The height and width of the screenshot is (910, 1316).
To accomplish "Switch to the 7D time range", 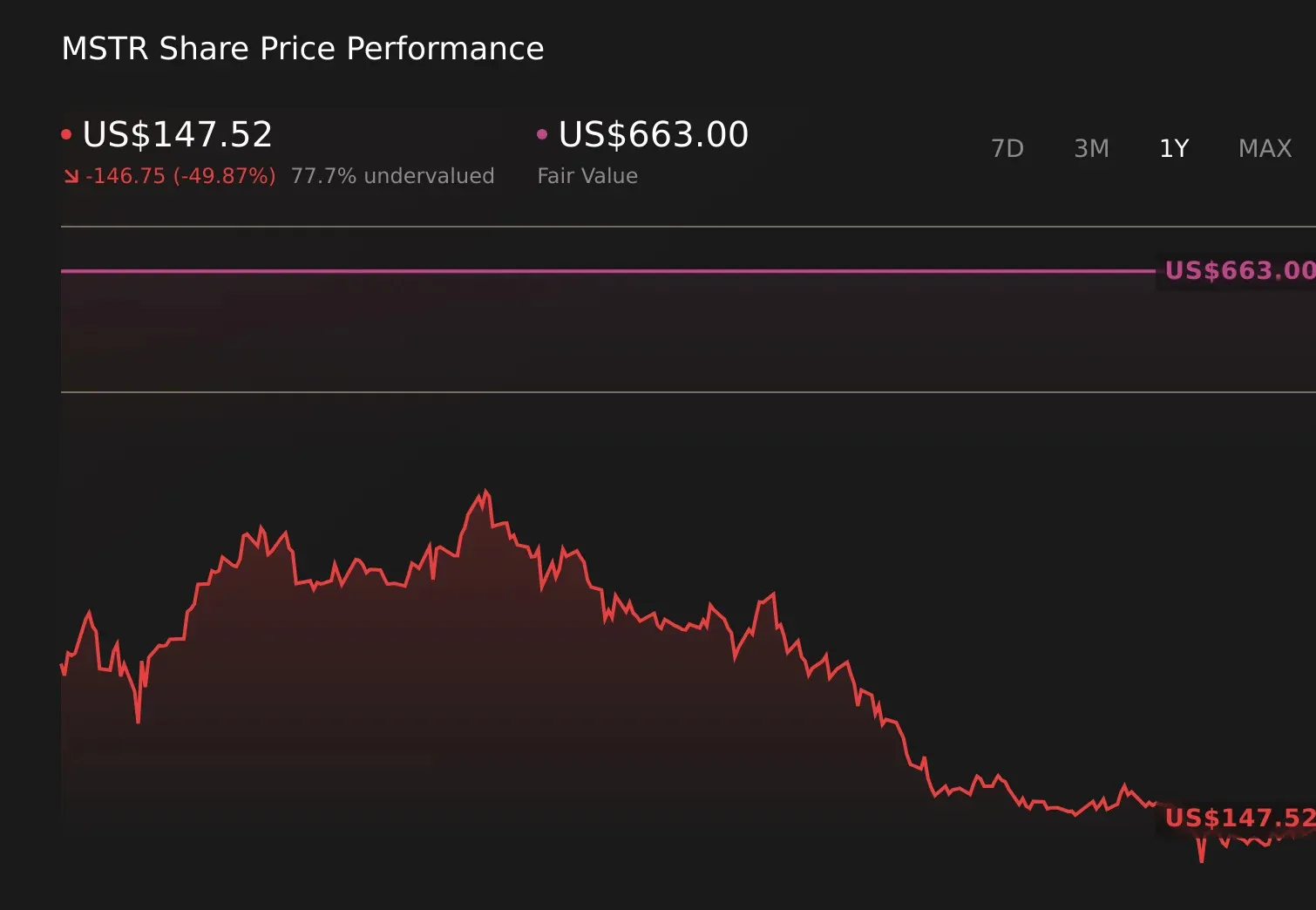I will click(x=1007, y=148).
